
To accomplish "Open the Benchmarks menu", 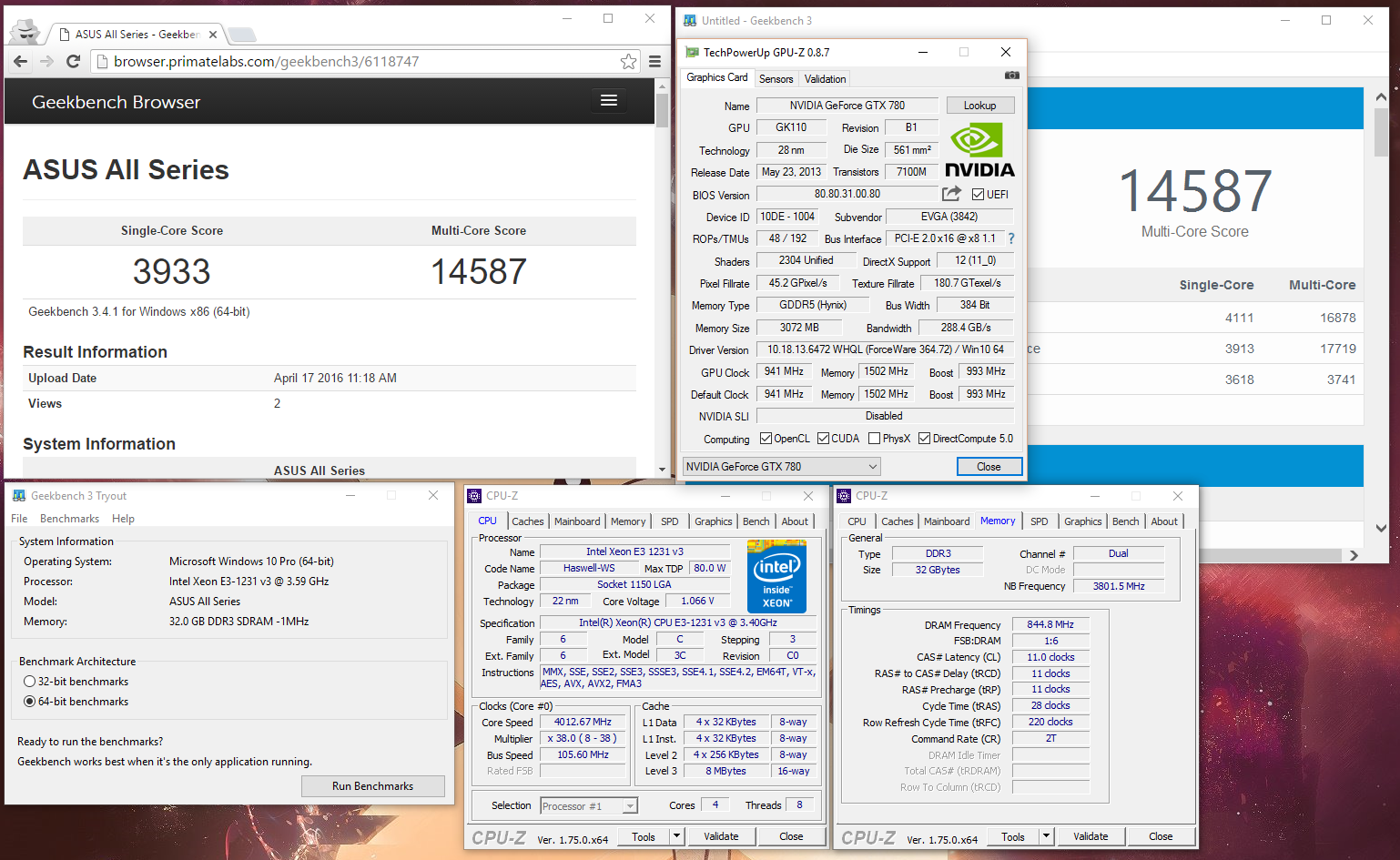I will [69, 519].
